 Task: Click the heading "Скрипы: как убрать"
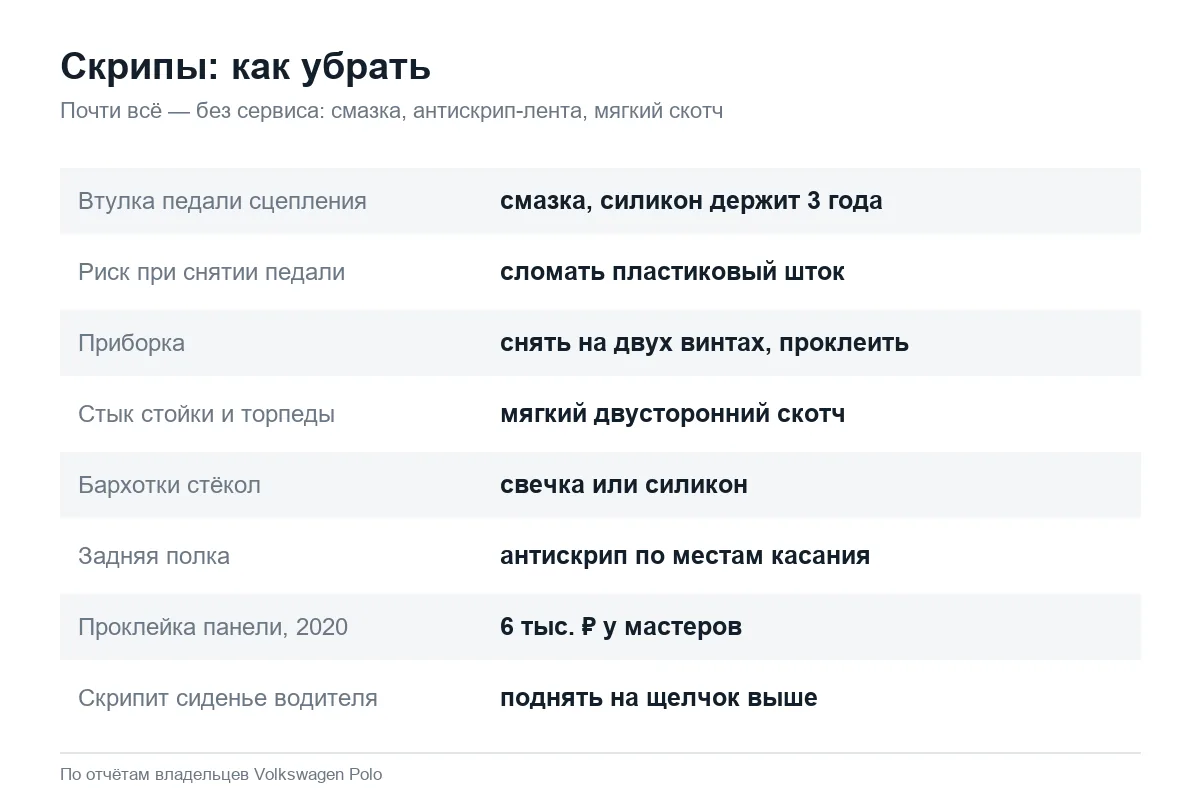245,67
